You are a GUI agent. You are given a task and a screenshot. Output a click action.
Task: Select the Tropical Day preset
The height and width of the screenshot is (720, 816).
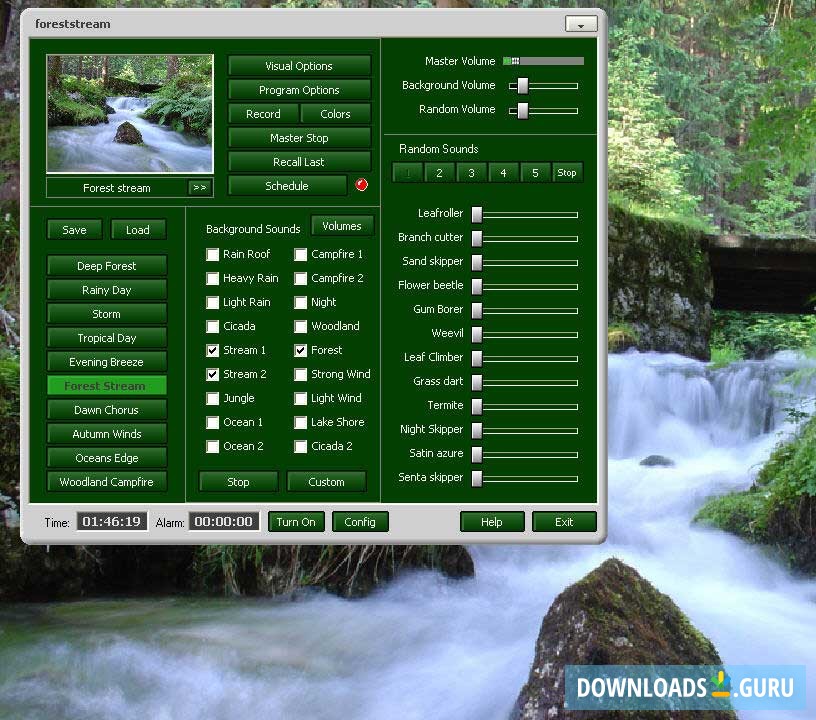pos(107,338)
